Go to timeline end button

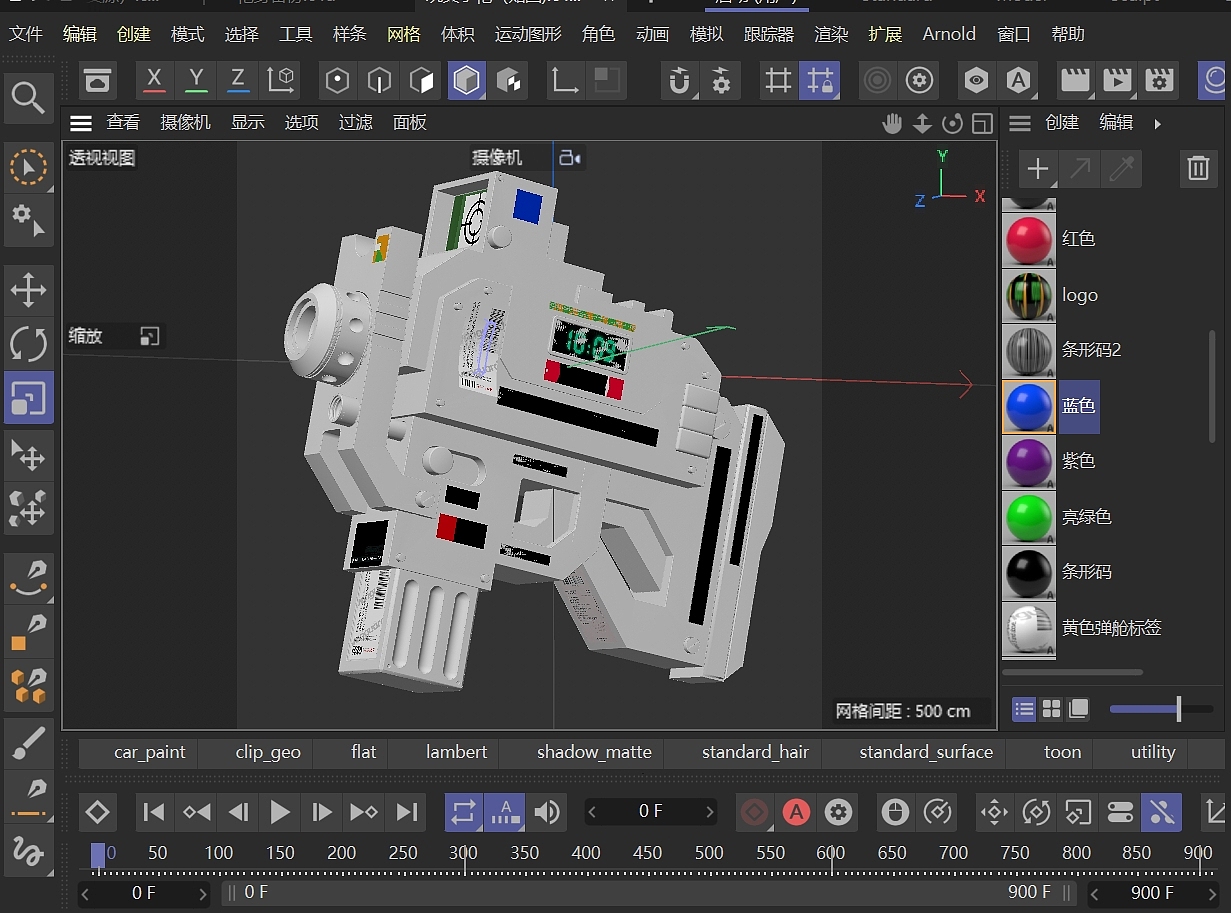(406, 812)
